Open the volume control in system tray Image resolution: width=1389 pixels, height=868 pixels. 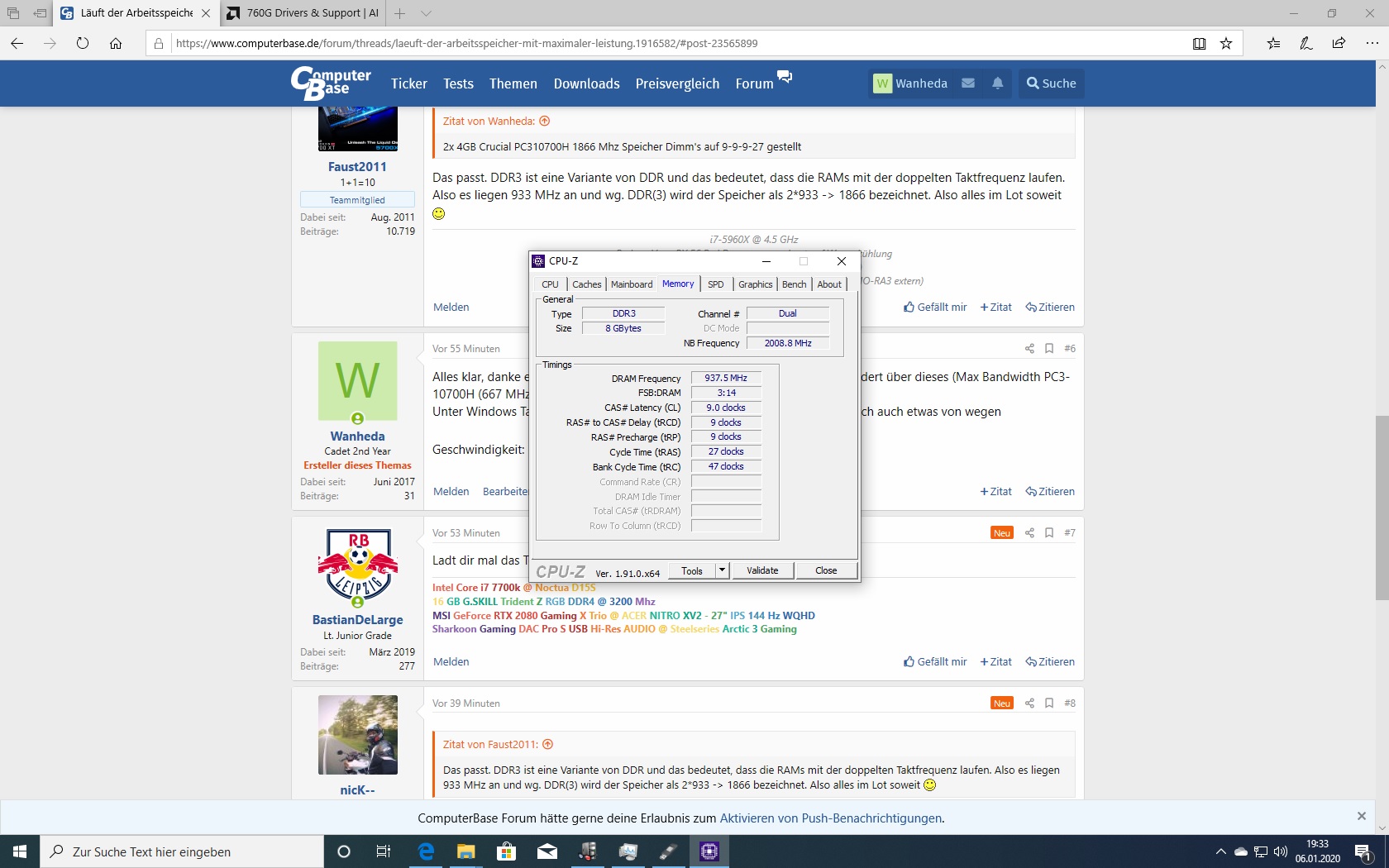tap(1281, 851)
